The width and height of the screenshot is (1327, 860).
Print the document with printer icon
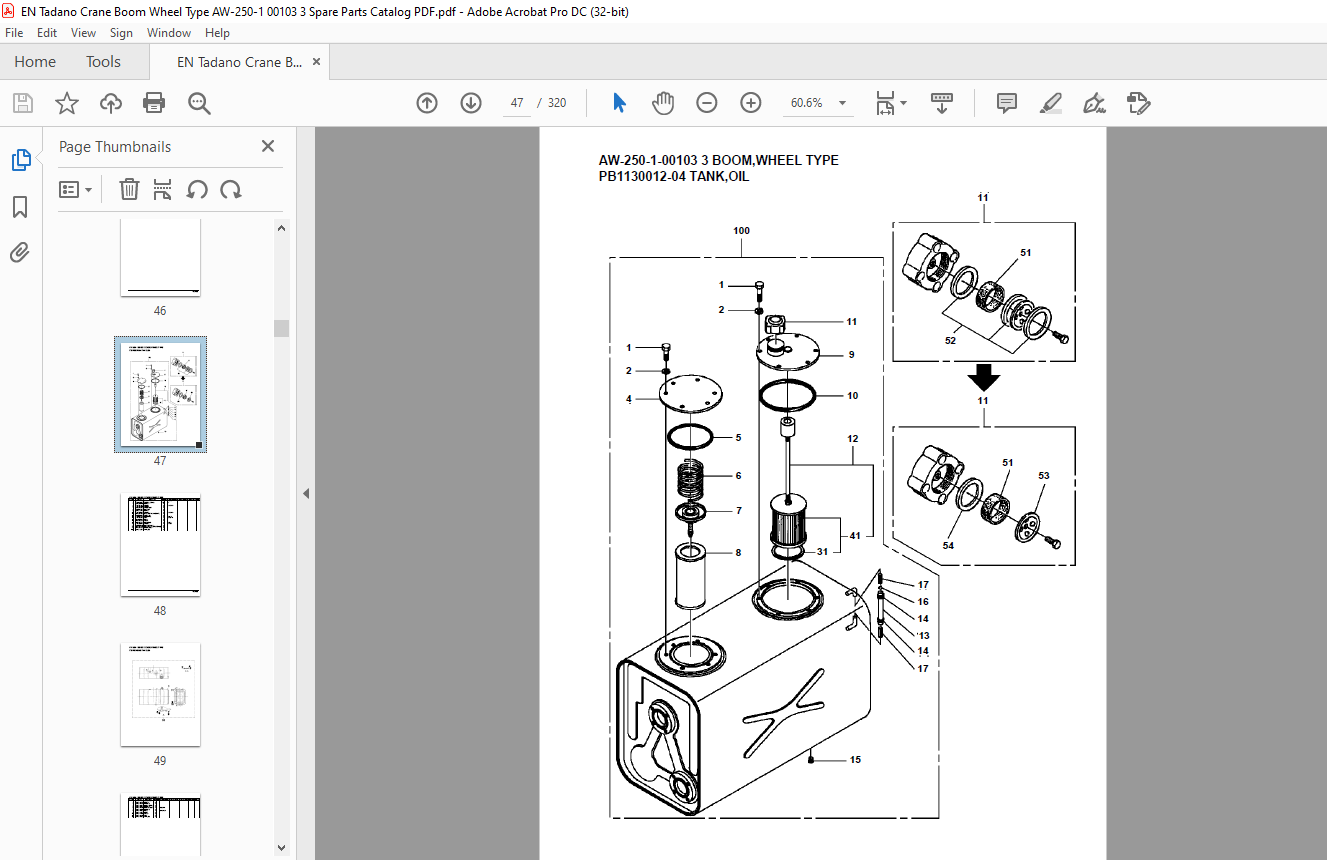coord(154,103)
